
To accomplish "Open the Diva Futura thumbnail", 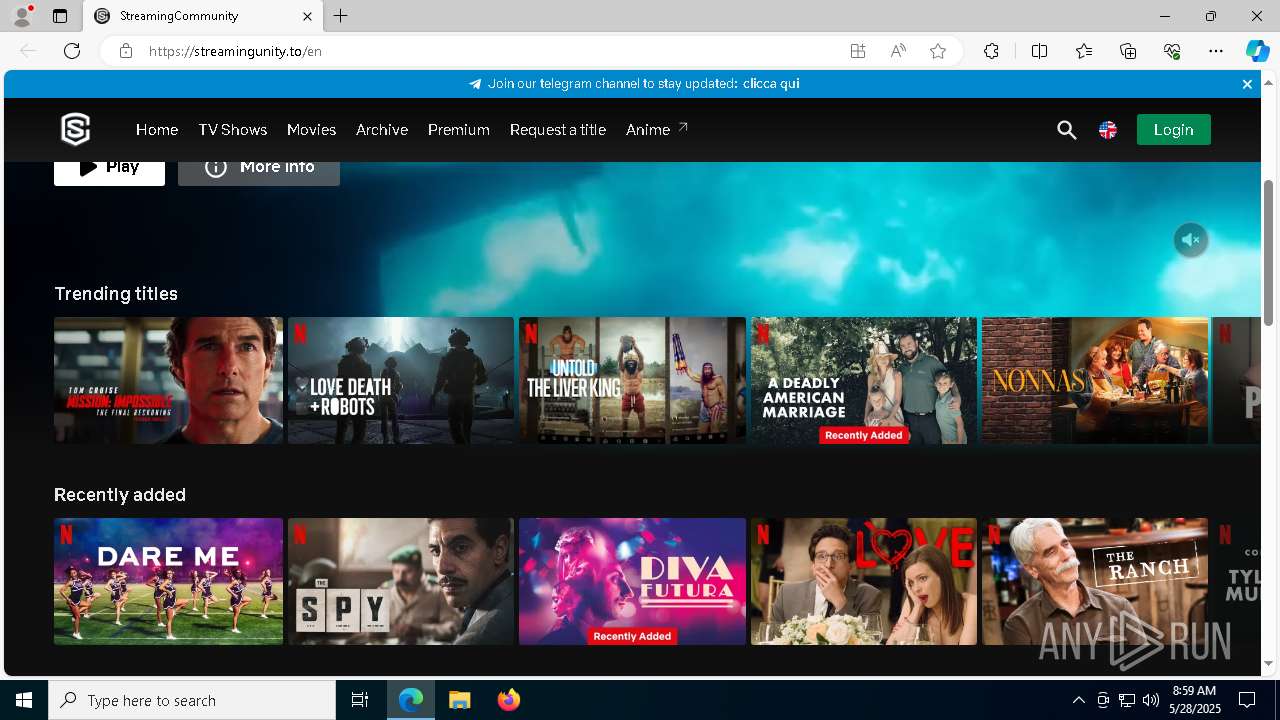I will [632, 581].
